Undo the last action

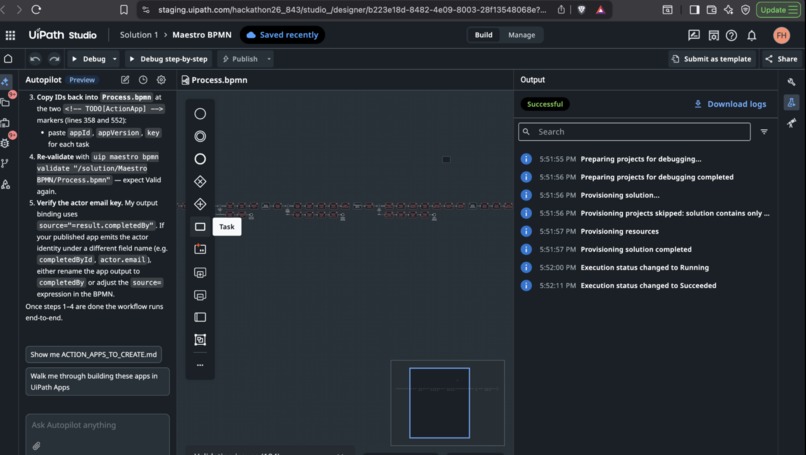35,59
